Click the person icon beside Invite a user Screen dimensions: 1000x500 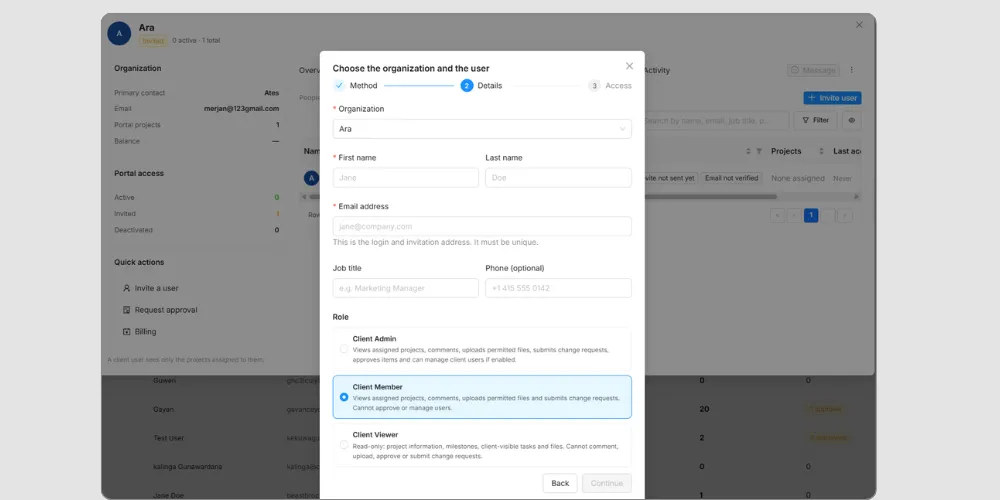point(126,288)
